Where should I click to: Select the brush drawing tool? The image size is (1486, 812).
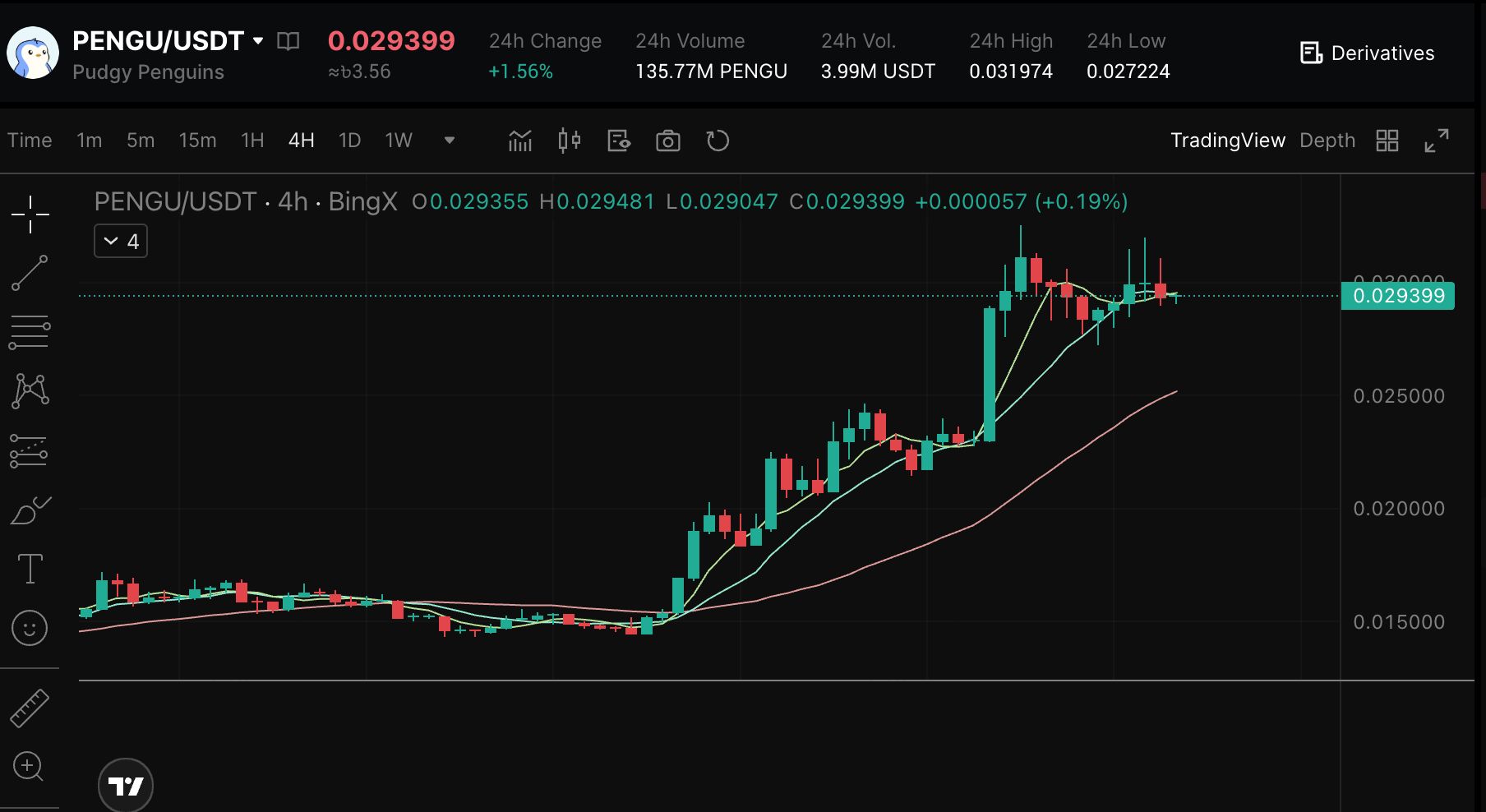[x=30, y=508]
